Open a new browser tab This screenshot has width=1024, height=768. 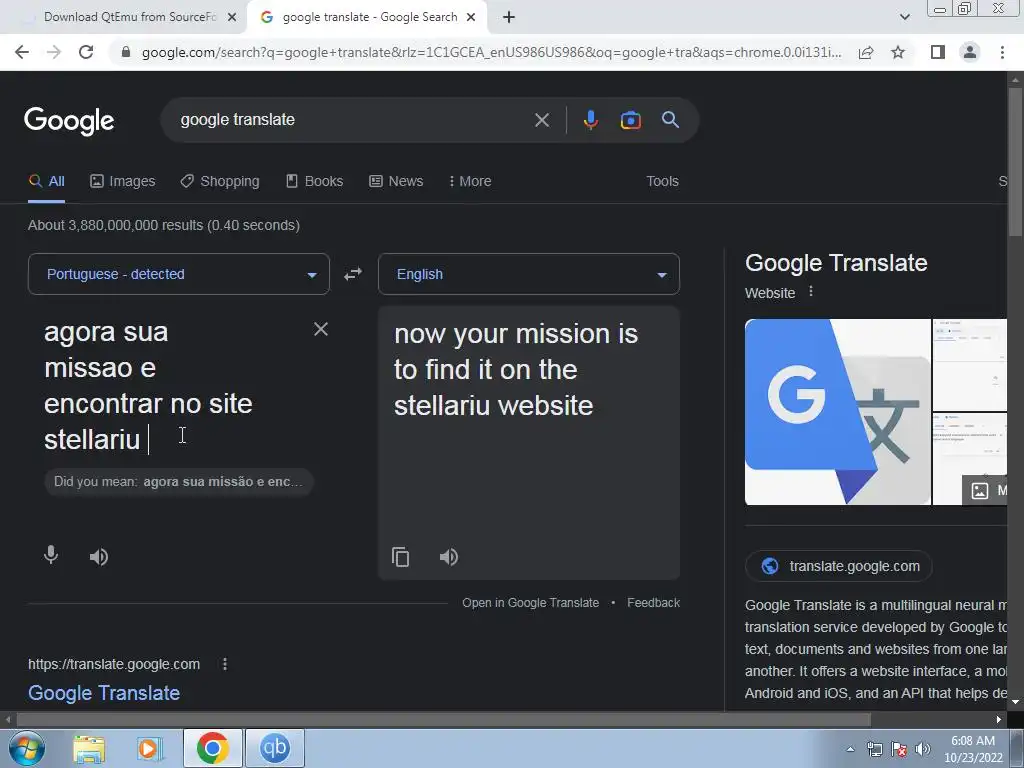[x=509, y=17]
